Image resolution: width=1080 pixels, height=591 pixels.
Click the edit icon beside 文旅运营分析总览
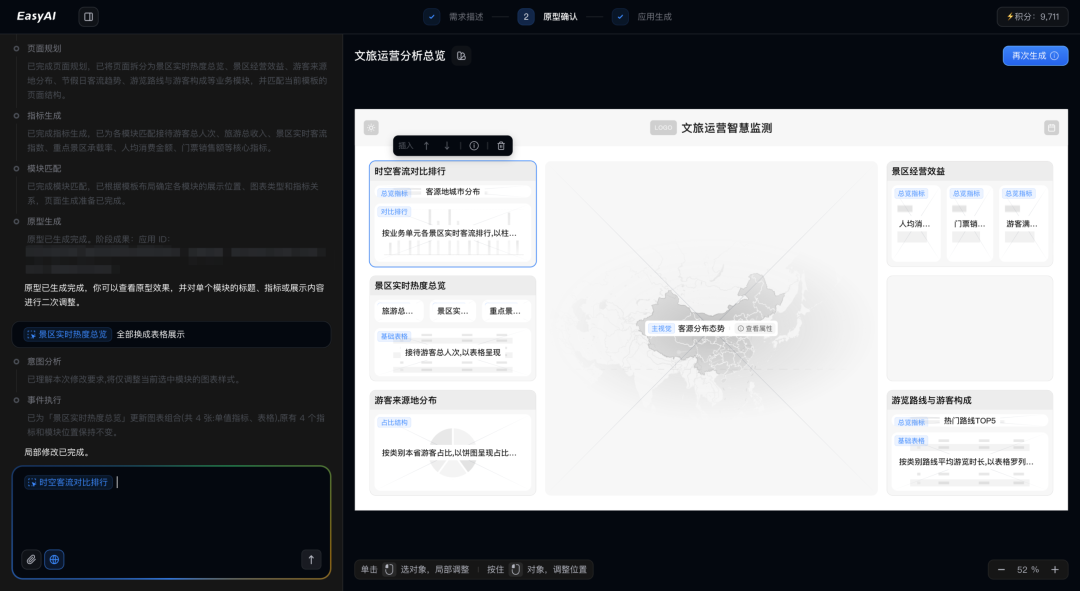[461, 56]
